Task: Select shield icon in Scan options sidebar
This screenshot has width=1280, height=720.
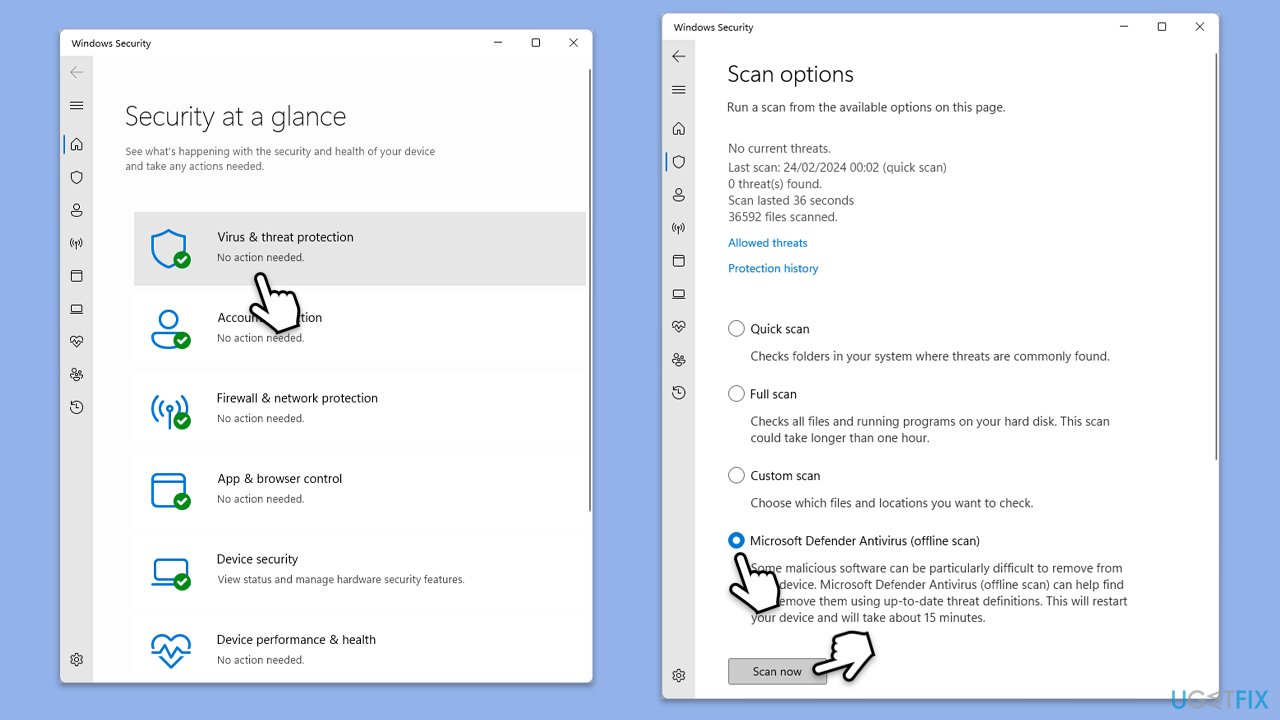Action: coord(679,161)
